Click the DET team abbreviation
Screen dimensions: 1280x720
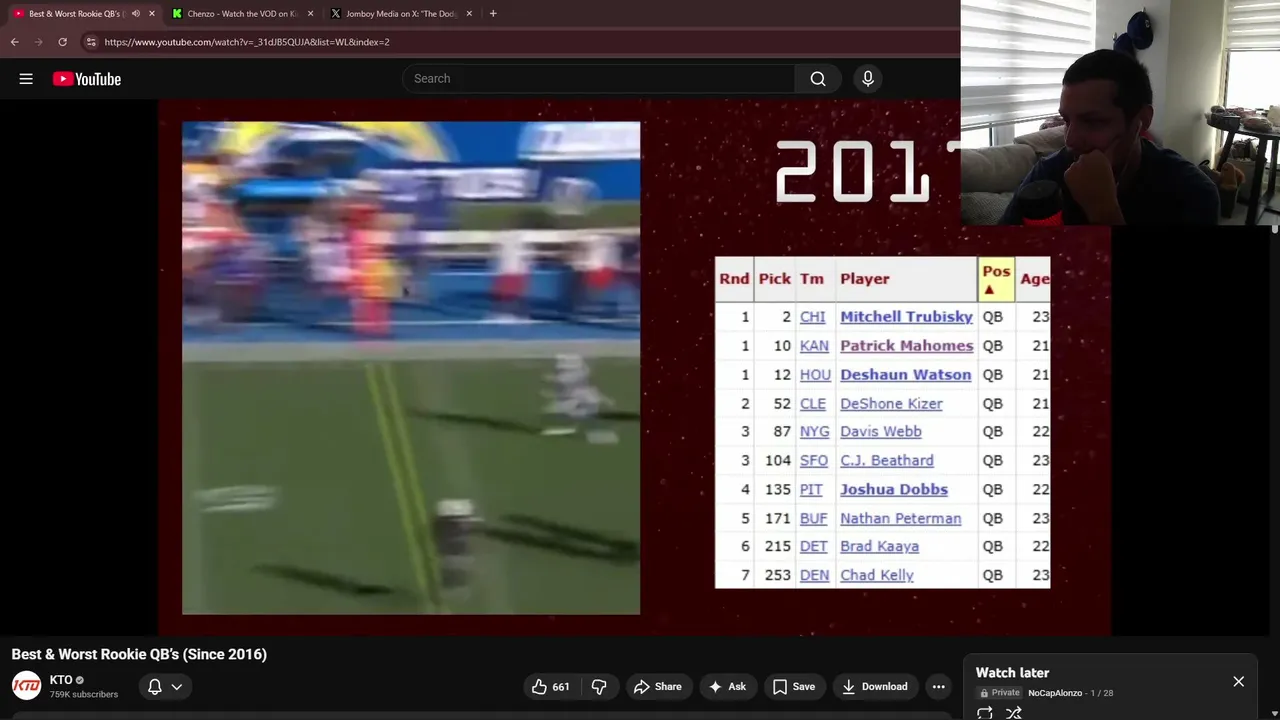click(813, 547)
